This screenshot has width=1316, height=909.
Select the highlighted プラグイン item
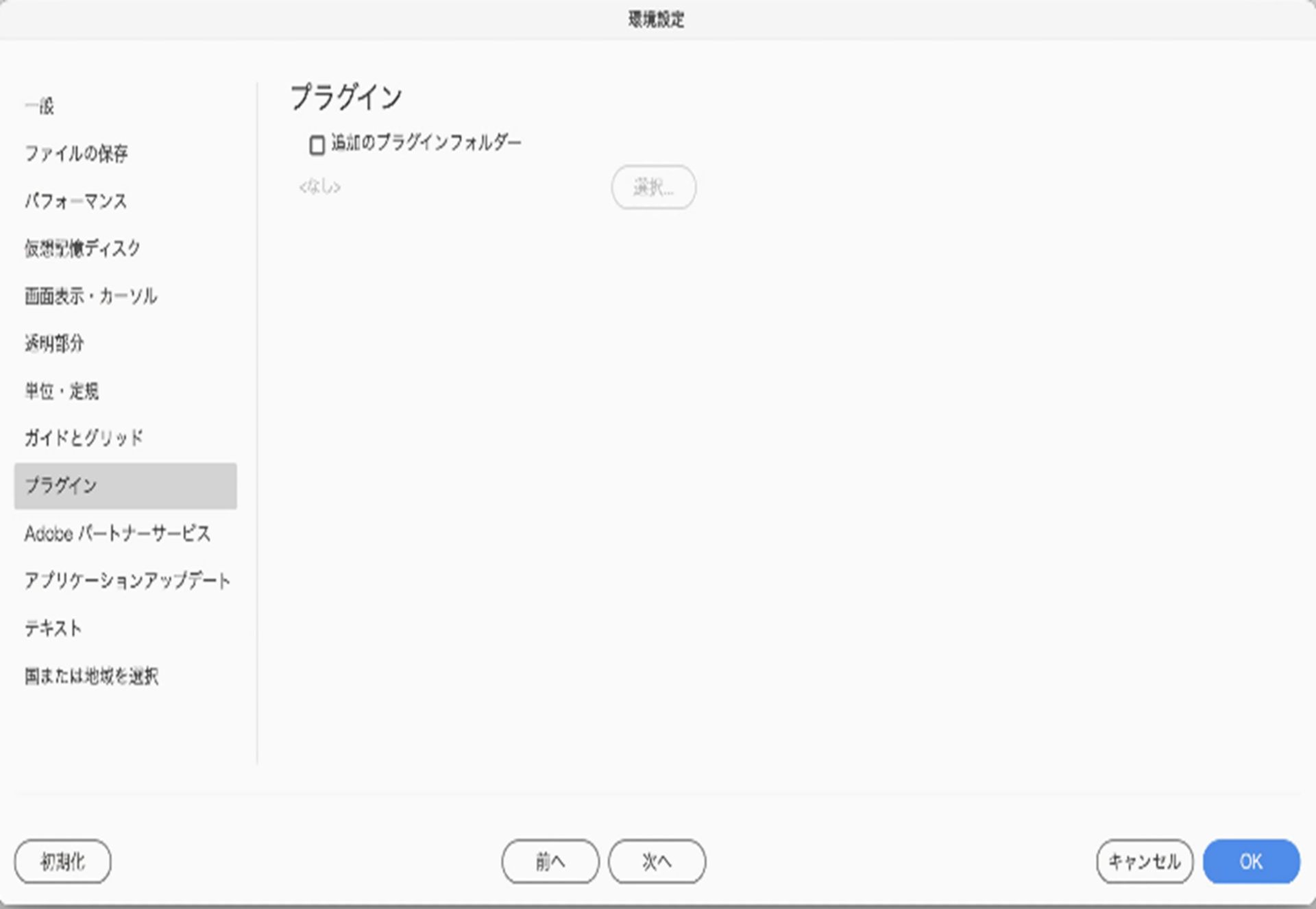125,485
